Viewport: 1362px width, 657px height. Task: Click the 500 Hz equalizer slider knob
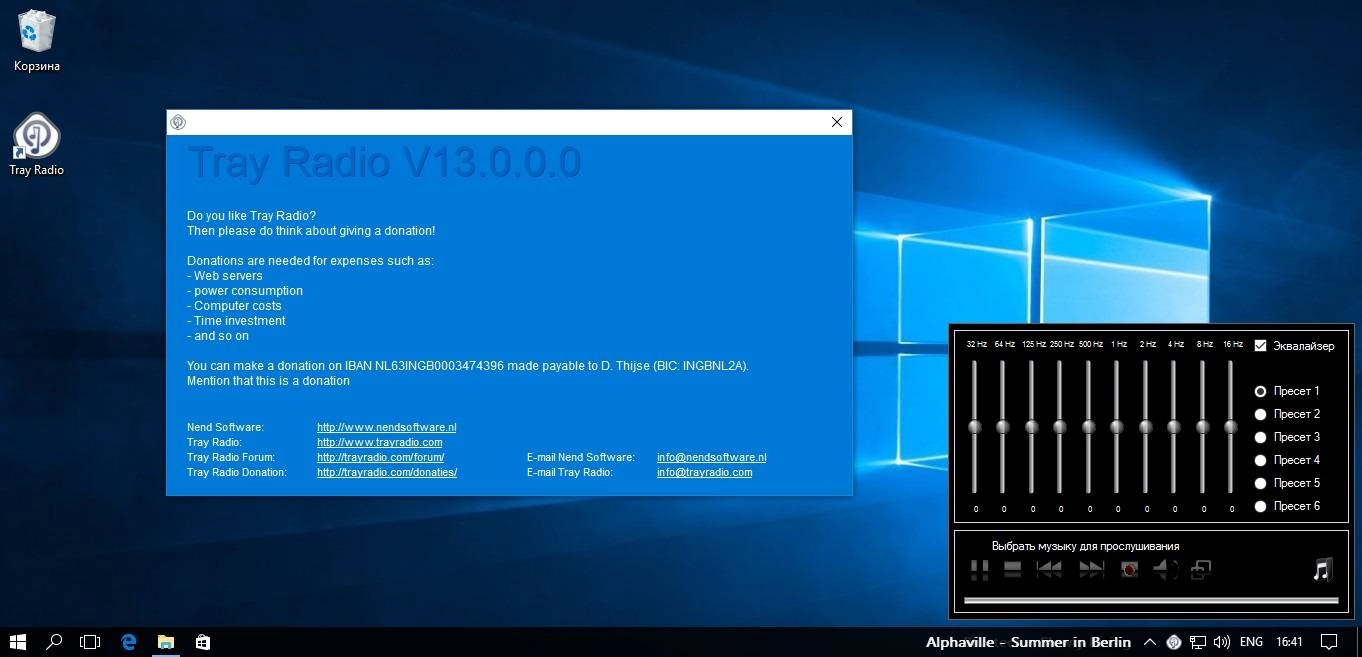[1089, 427]
